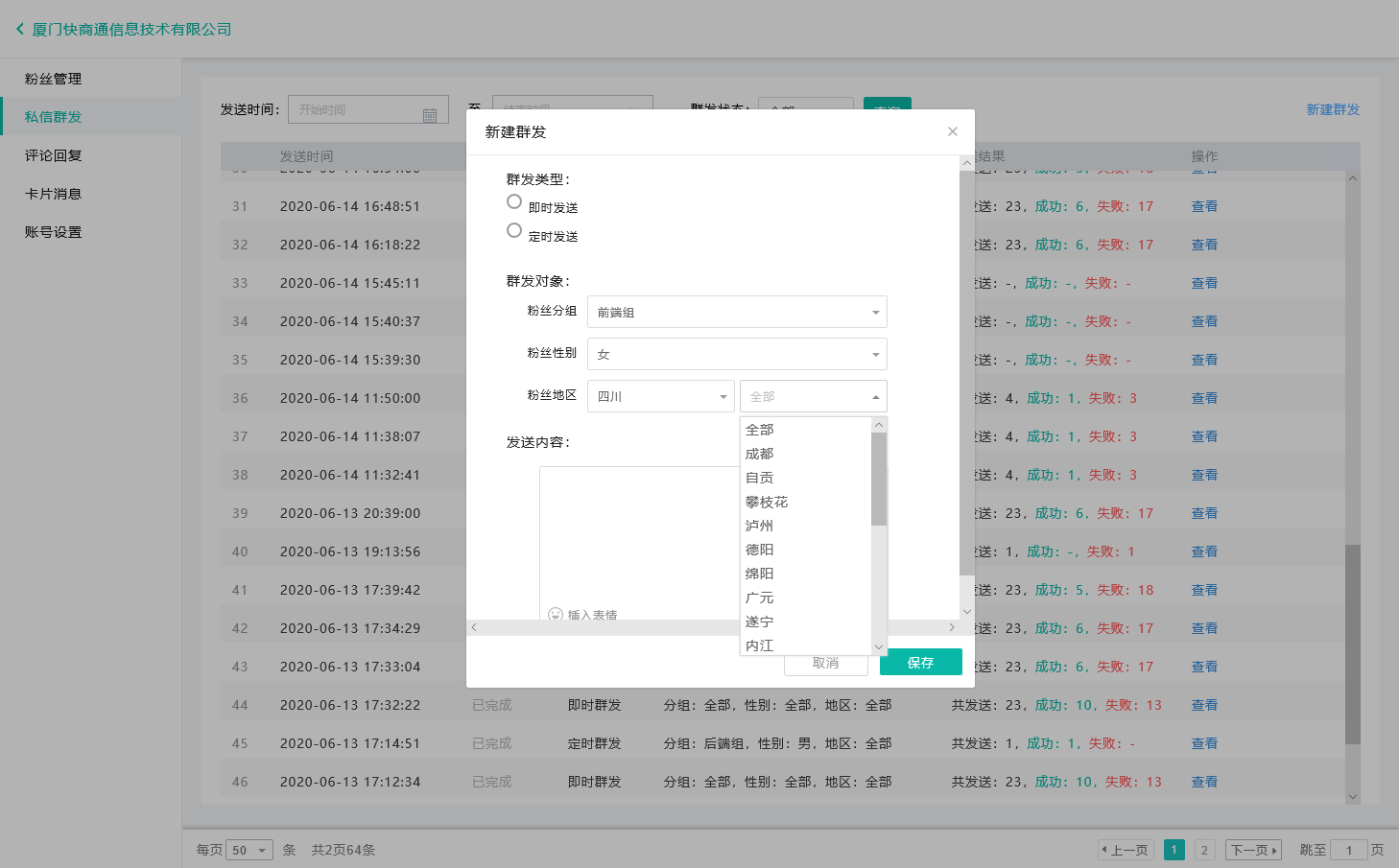This screenshot has width=1399, height=868.
Task: Open the 粉丝分组 dropdown showing 前端组
Action: 736,312
